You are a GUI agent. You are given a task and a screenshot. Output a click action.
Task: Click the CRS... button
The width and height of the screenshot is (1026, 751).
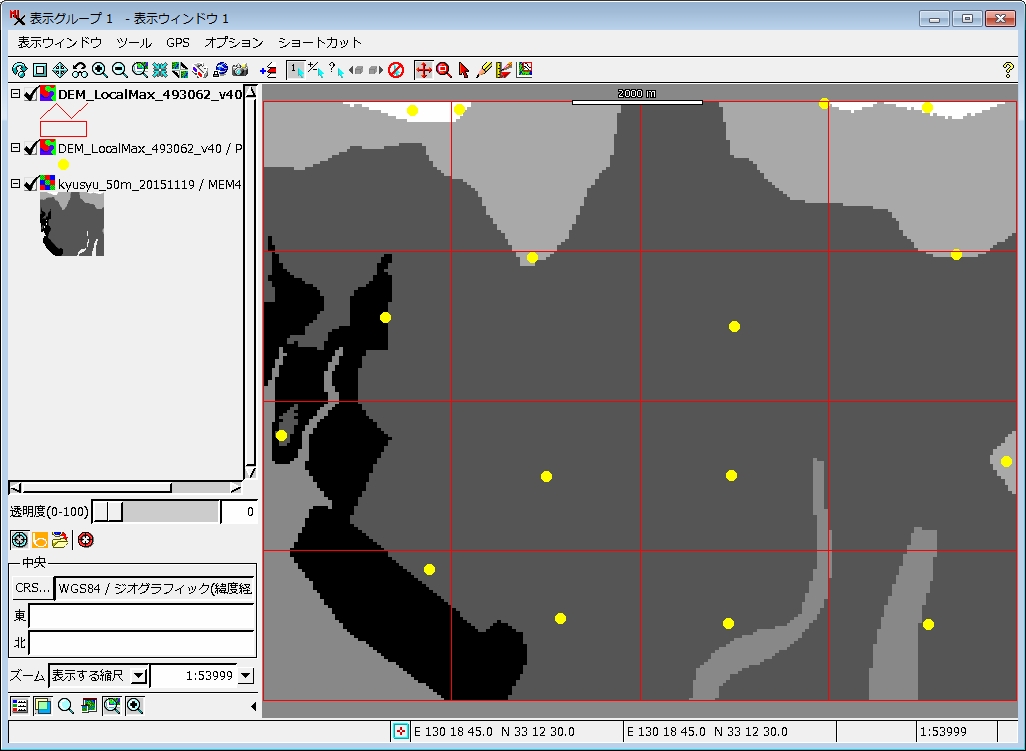coord(32,588)
